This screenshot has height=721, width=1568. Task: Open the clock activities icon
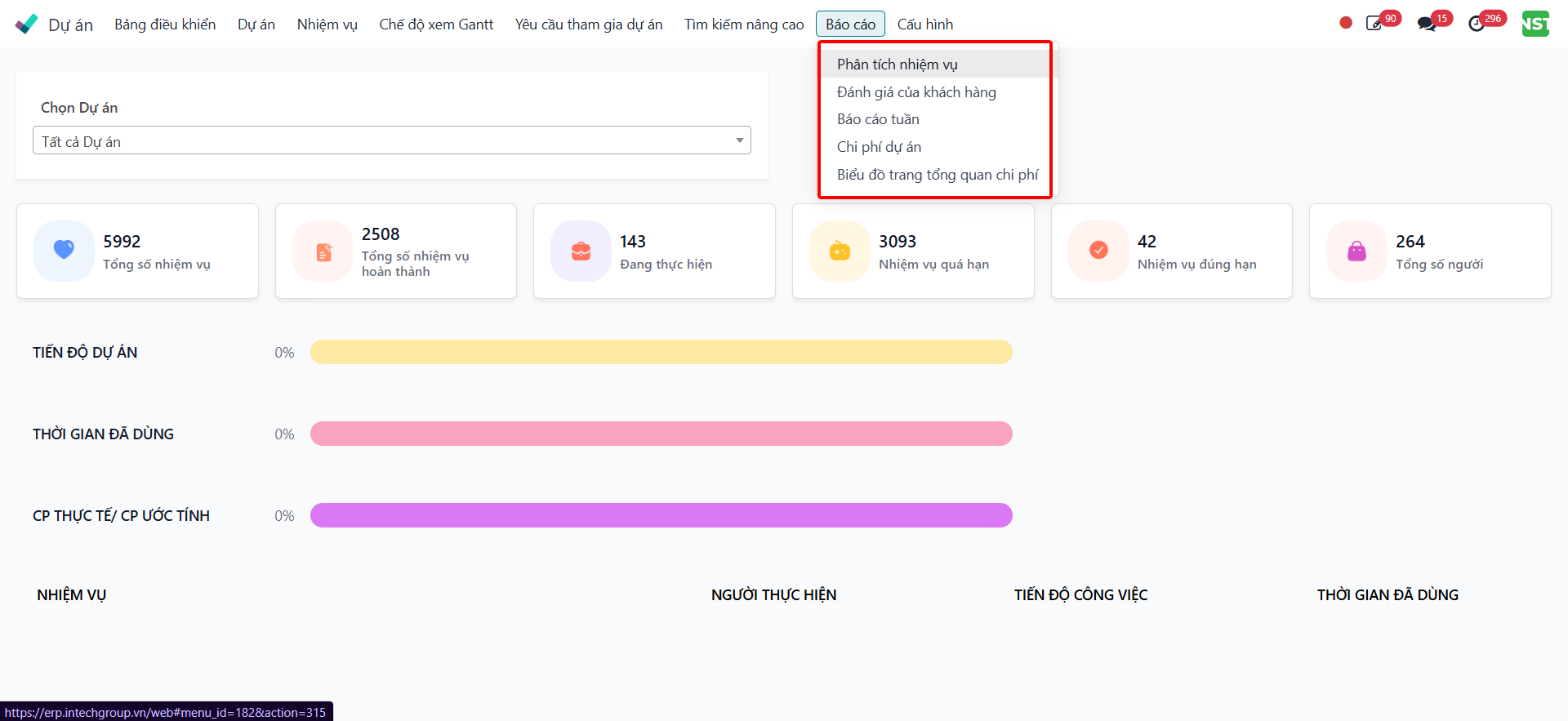pyautogui.click(x=1477, y=24)
